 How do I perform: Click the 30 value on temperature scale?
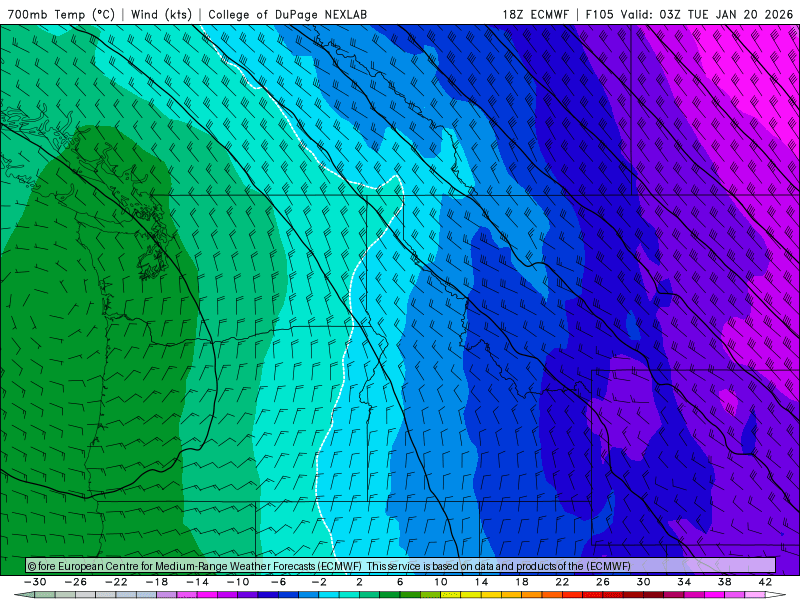(643, 582)
